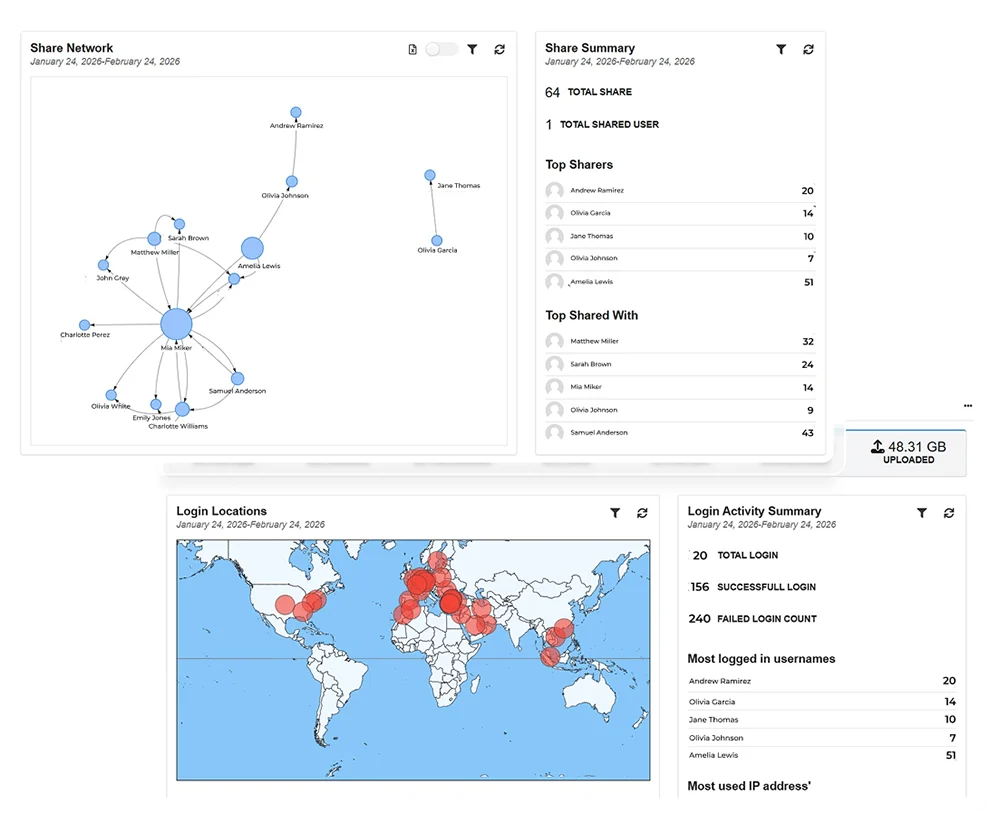Select the Mia Miker network node
1000x823 pixels.
point(176,324)
